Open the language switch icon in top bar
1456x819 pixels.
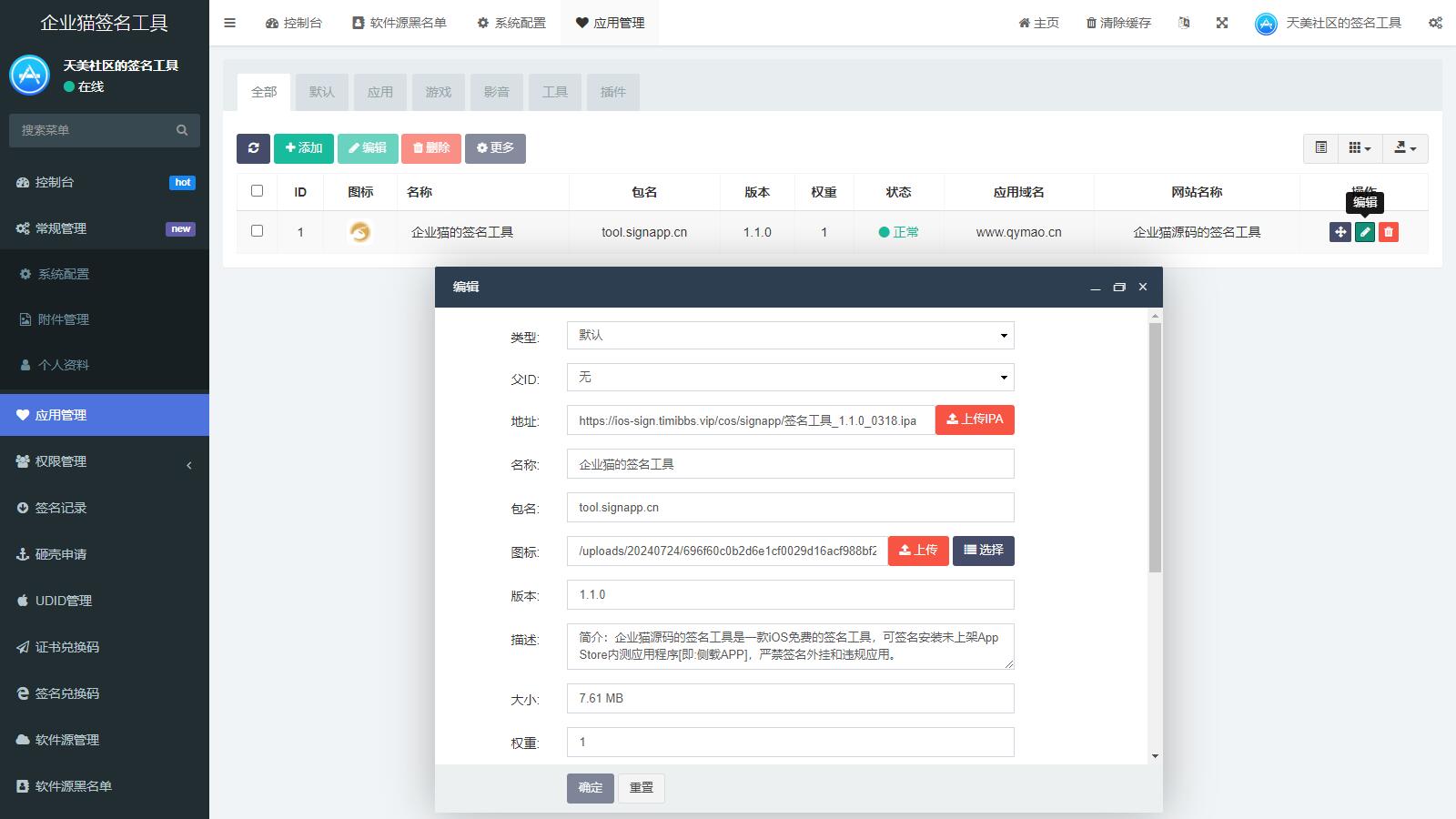(x=1184, y=23)
